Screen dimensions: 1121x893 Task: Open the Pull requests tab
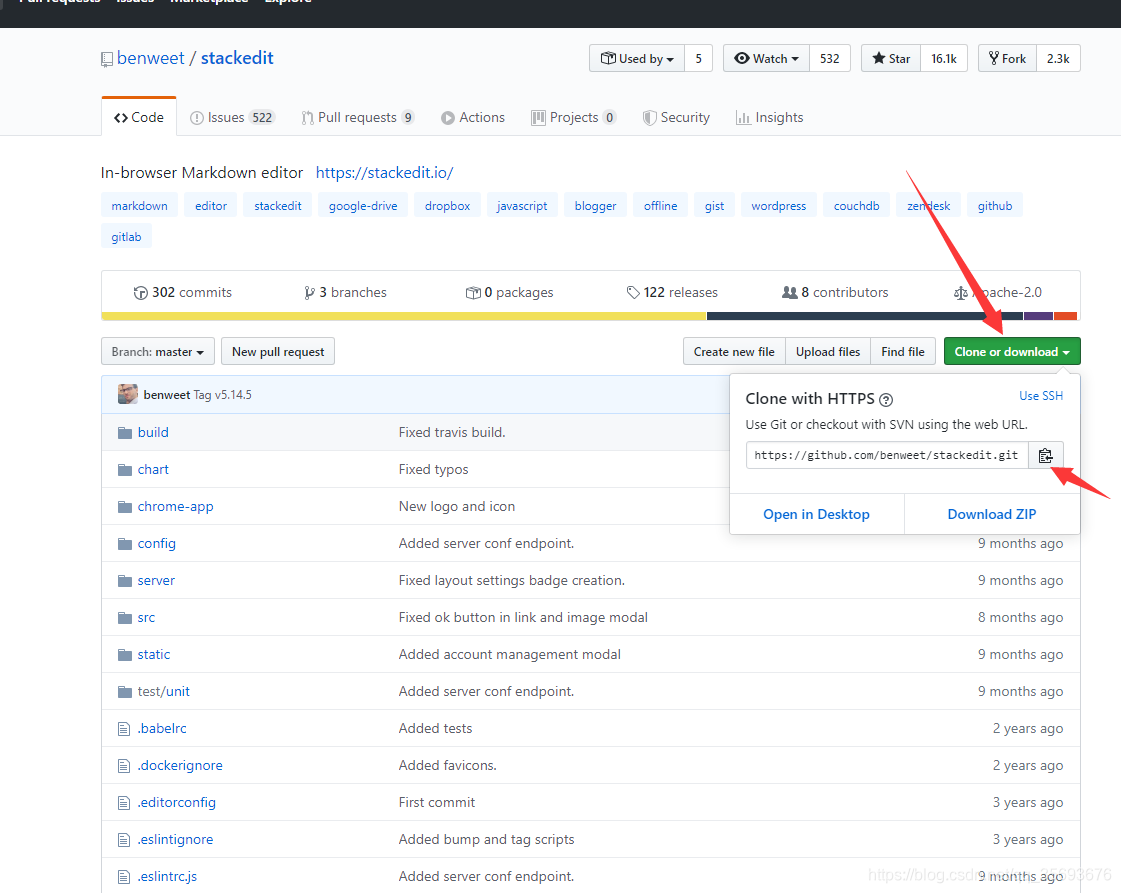[357, 117]
